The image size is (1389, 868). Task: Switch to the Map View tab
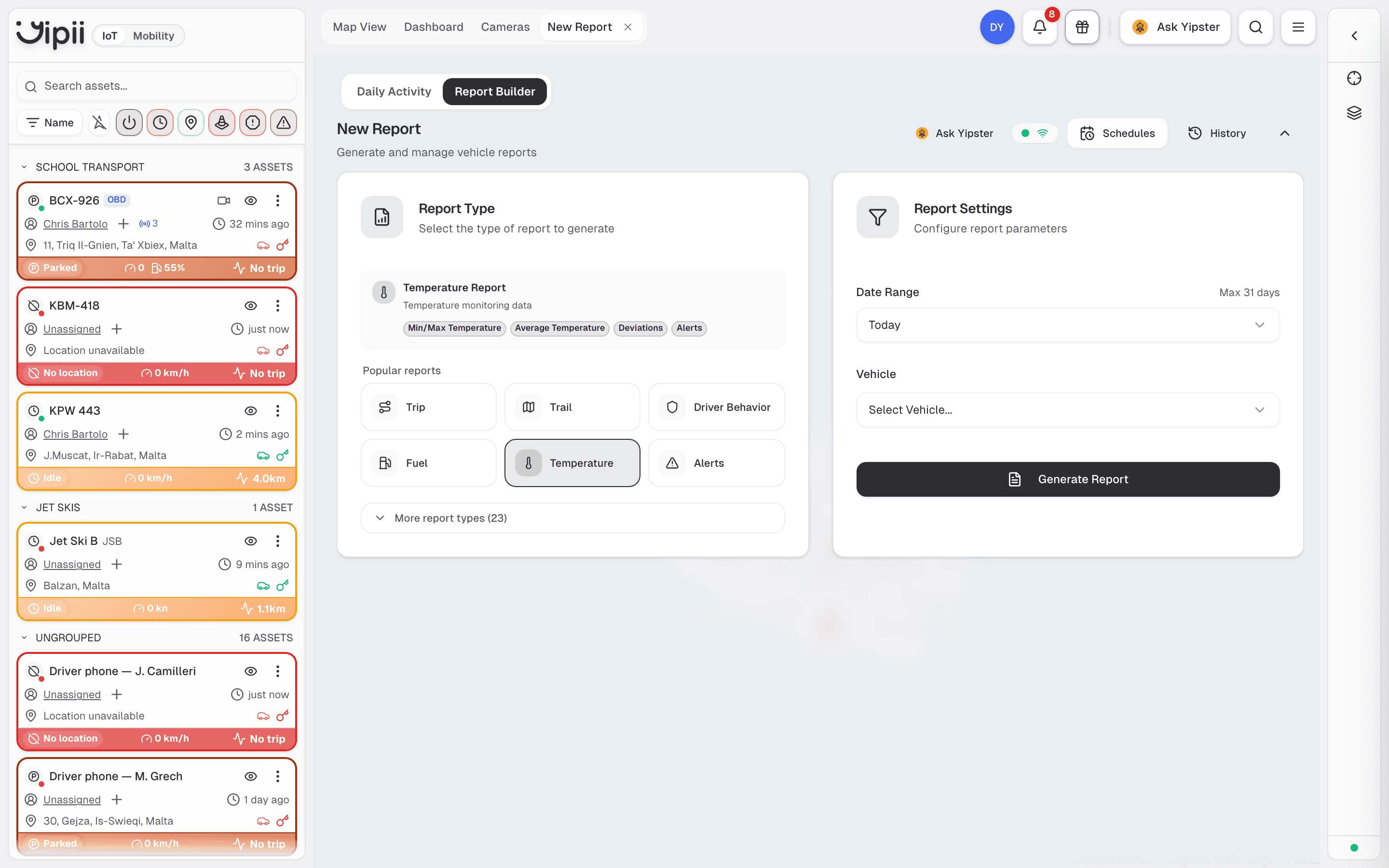359,27
